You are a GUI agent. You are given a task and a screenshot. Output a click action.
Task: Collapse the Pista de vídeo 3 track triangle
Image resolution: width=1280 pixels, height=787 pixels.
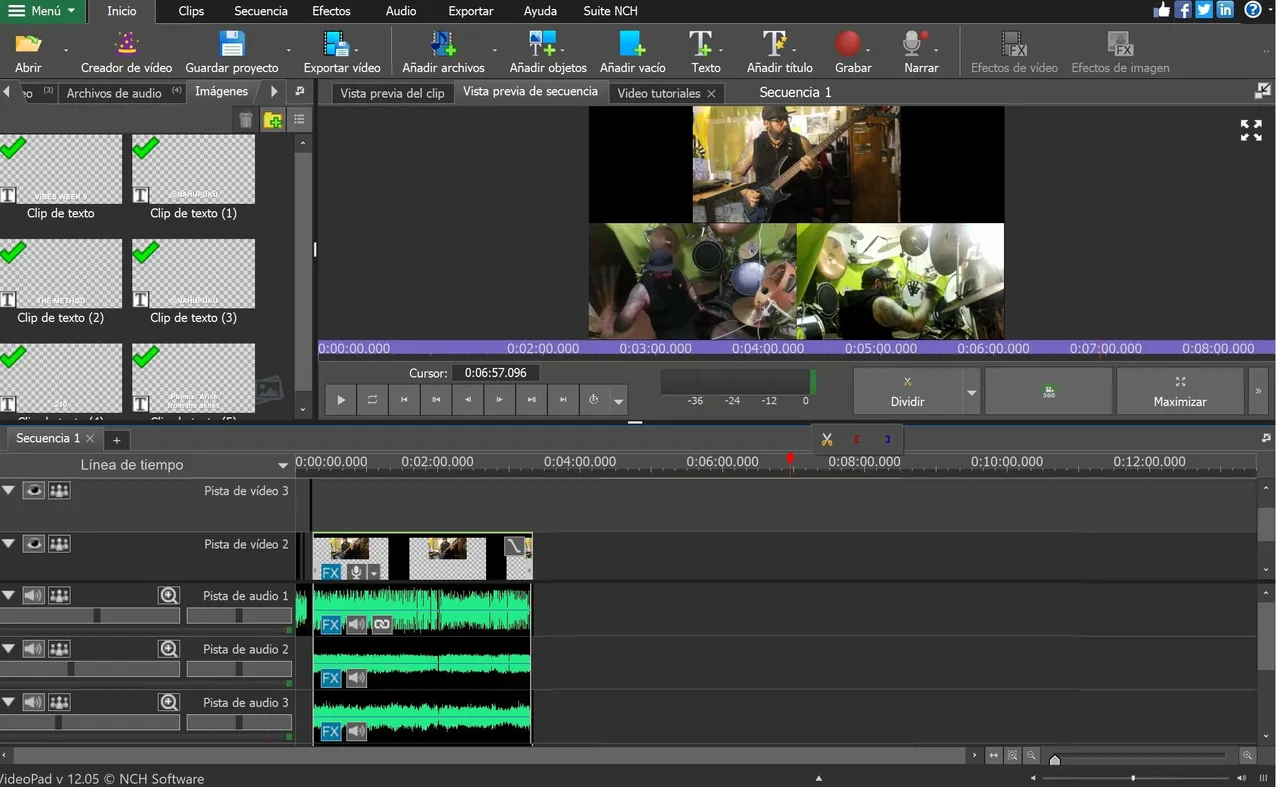[9, 490]
